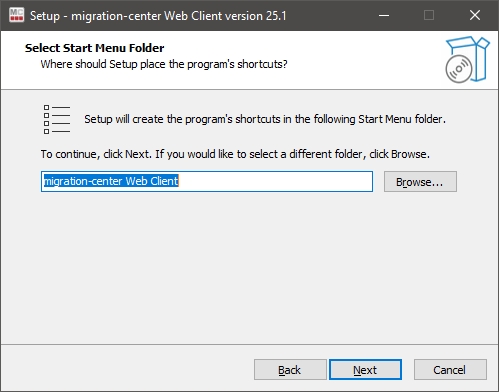Click the installer box and disc icon
Screen dimensions: 499x392
[467, 60]
